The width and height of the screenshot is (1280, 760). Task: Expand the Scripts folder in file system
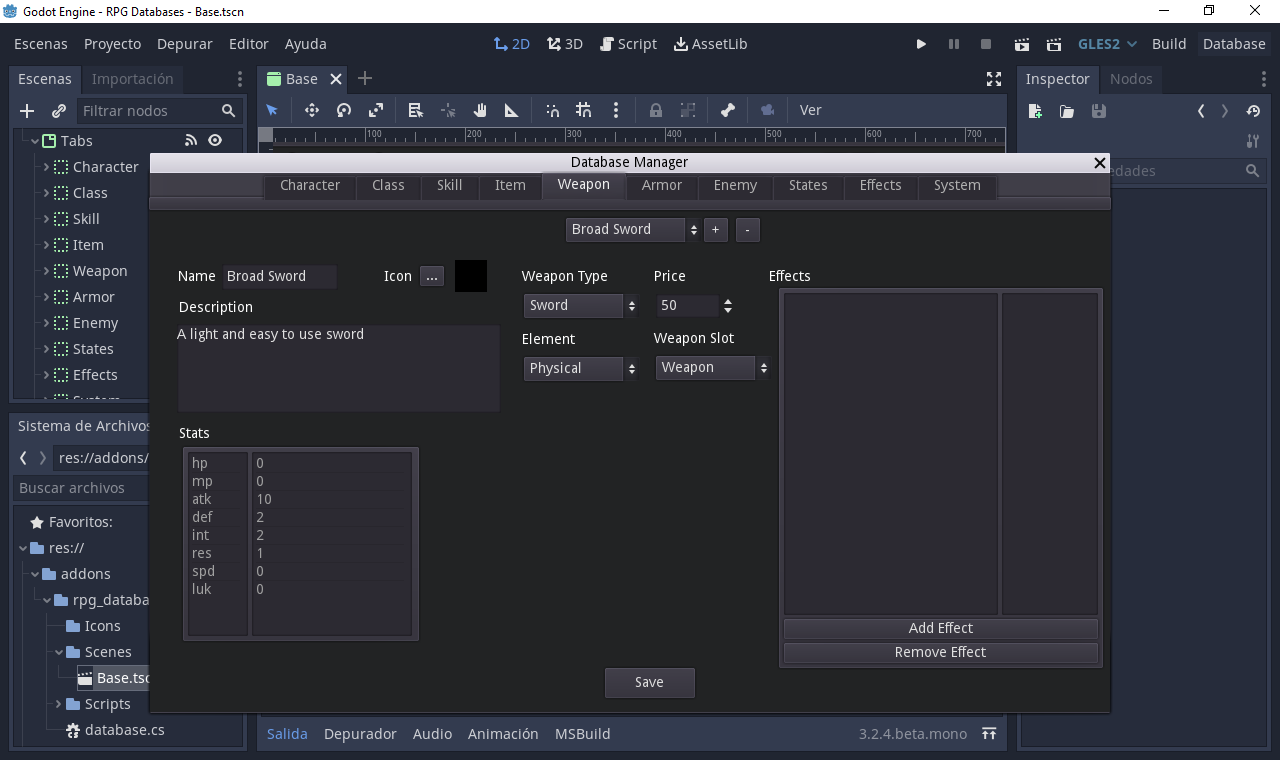59,704
